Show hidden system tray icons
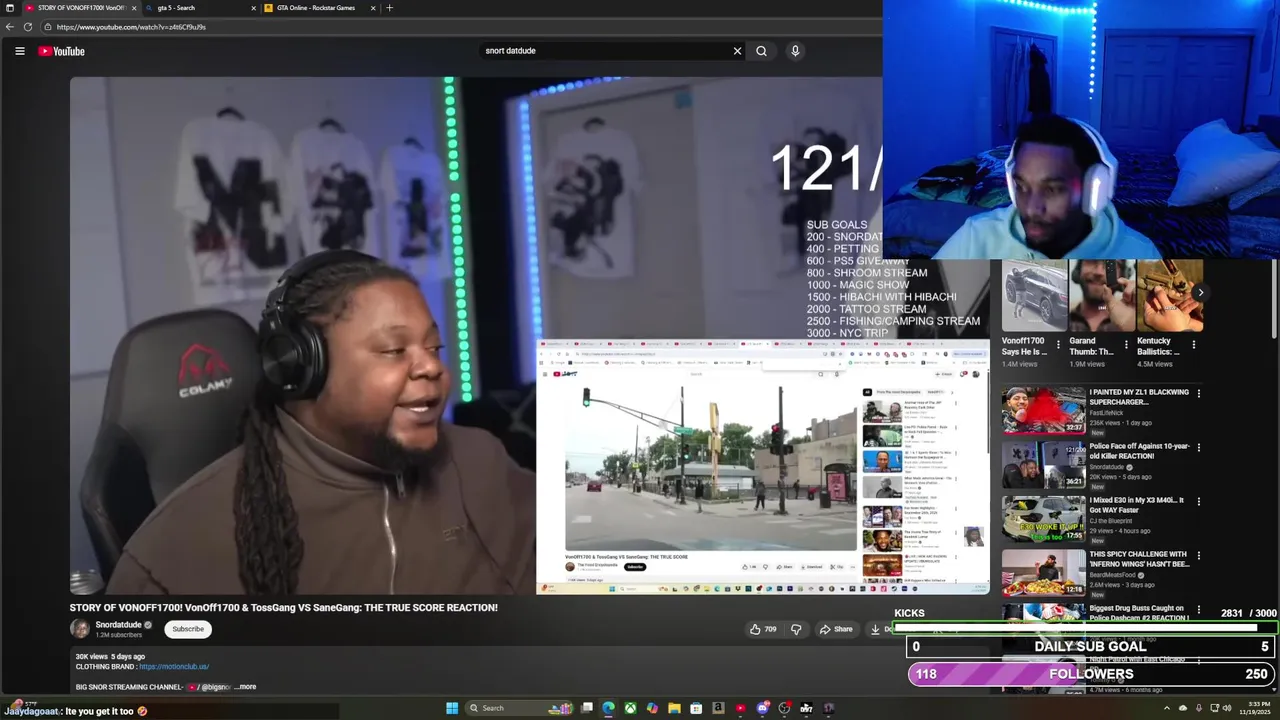 tap(1166, 708)
